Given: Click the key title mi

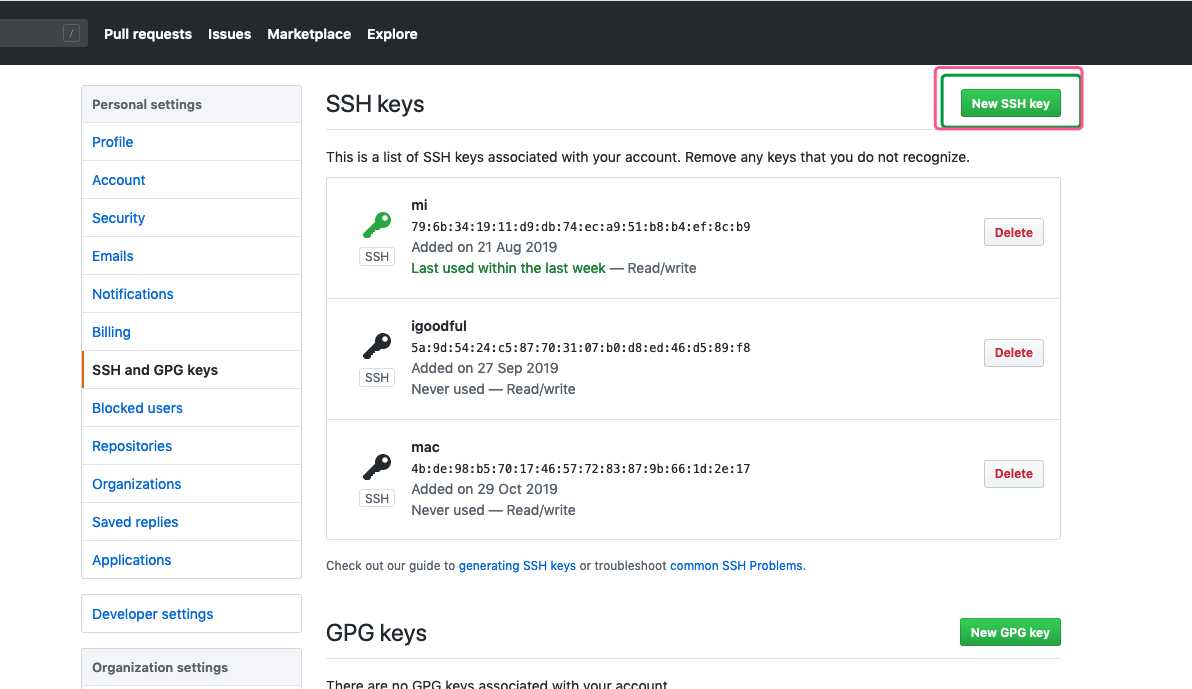Looking at the screenshot, I should coord(420,205).
